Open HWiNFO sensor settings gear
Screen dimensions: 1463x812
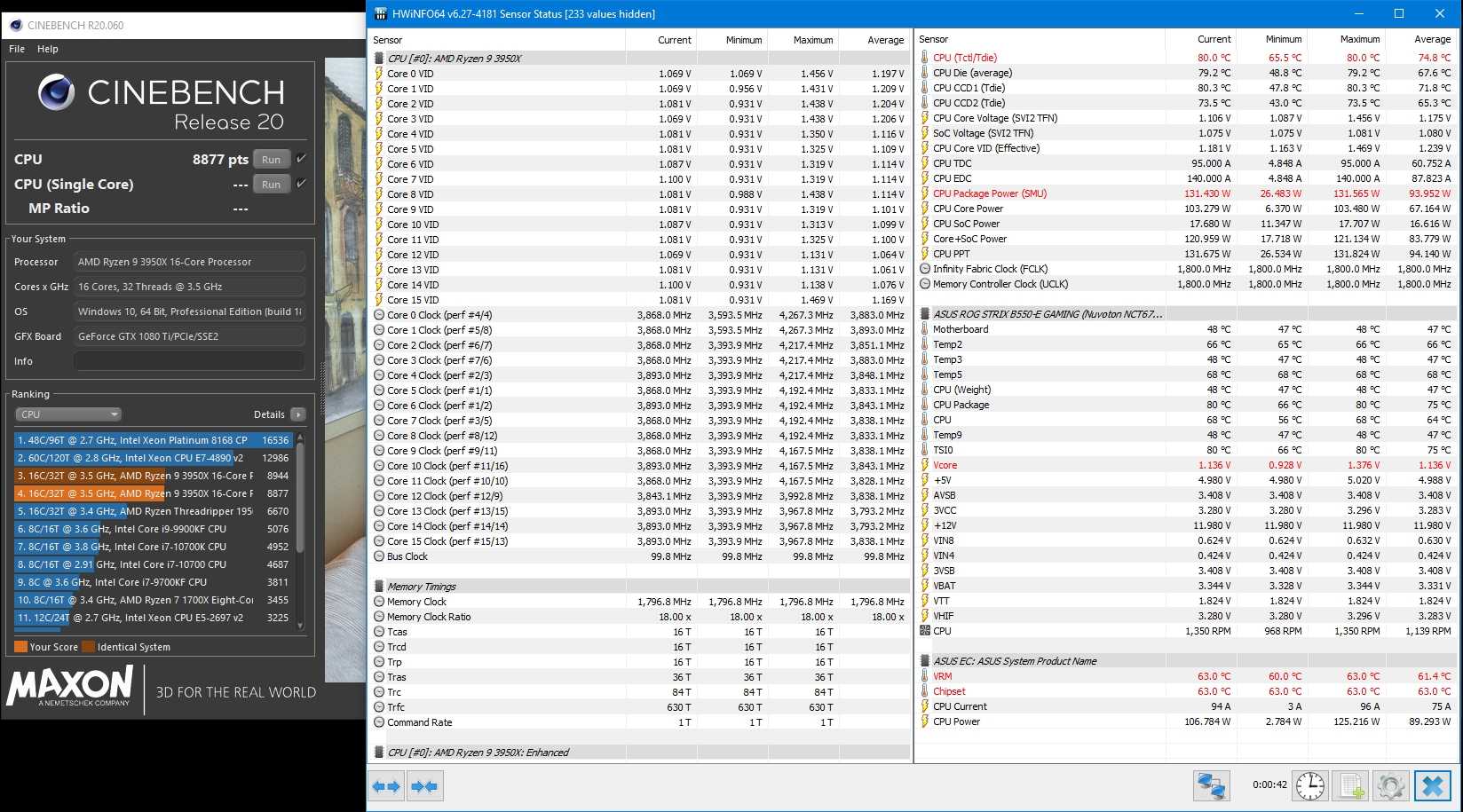click(1390, 786)
